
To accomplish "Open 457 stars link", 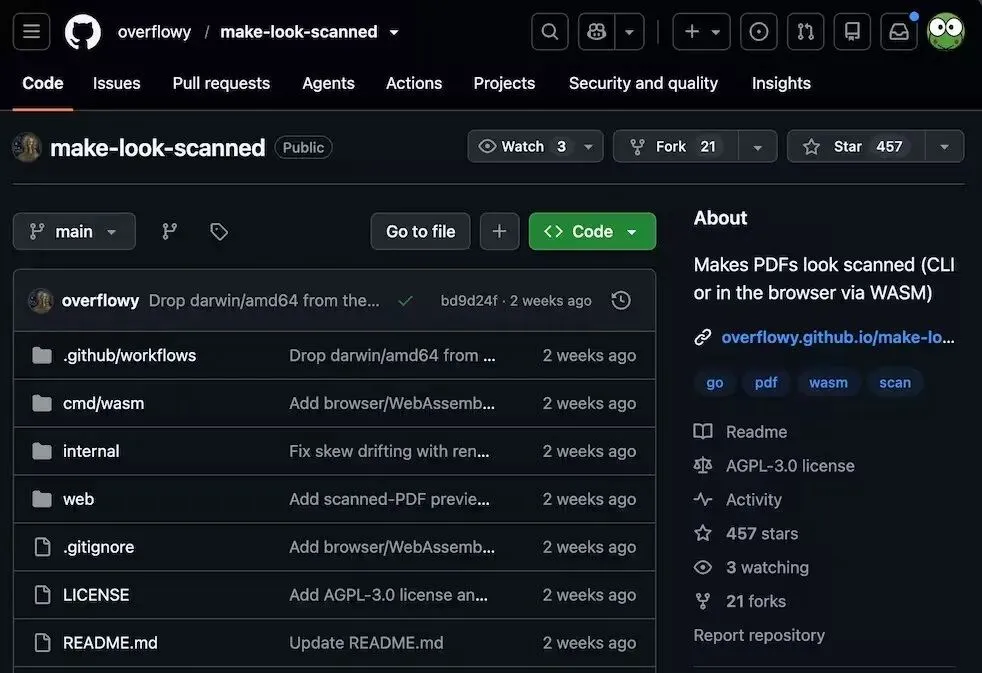I will pyautogui.click(x=762, y=533).
